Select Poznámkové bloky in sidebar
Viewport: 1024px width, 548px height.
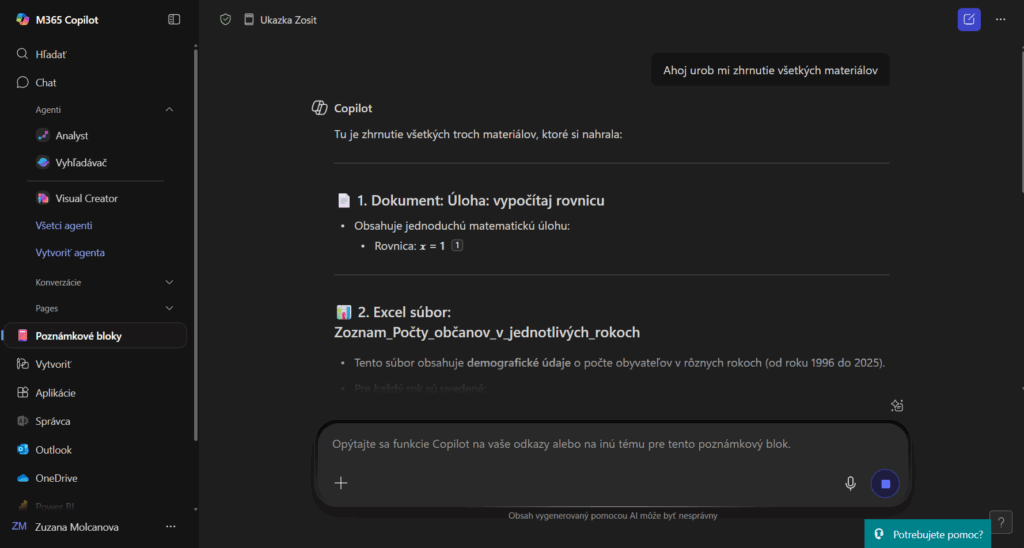point(96,336)
